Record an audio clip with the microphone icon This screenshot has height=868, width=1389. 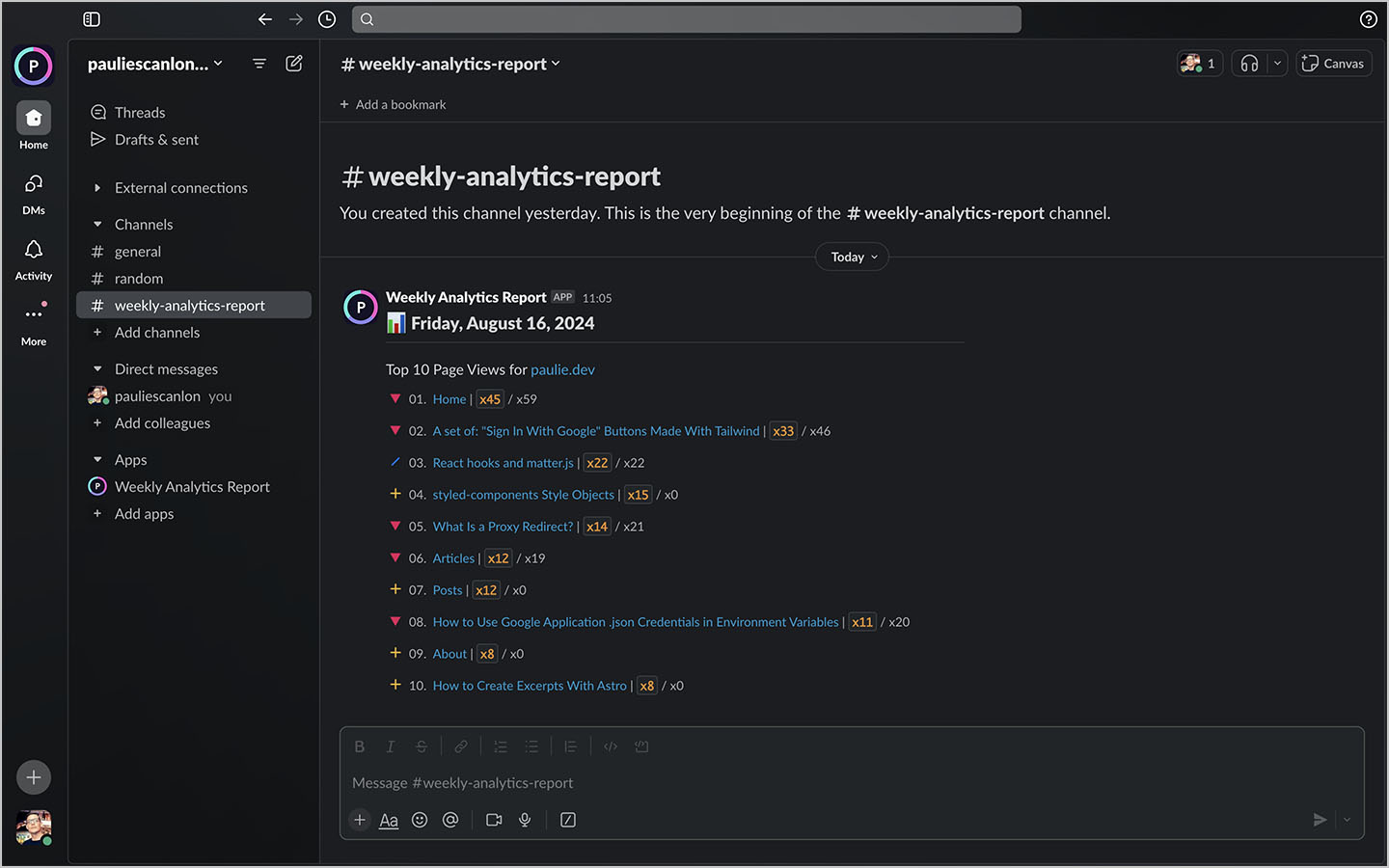click(x=524, y=819)
